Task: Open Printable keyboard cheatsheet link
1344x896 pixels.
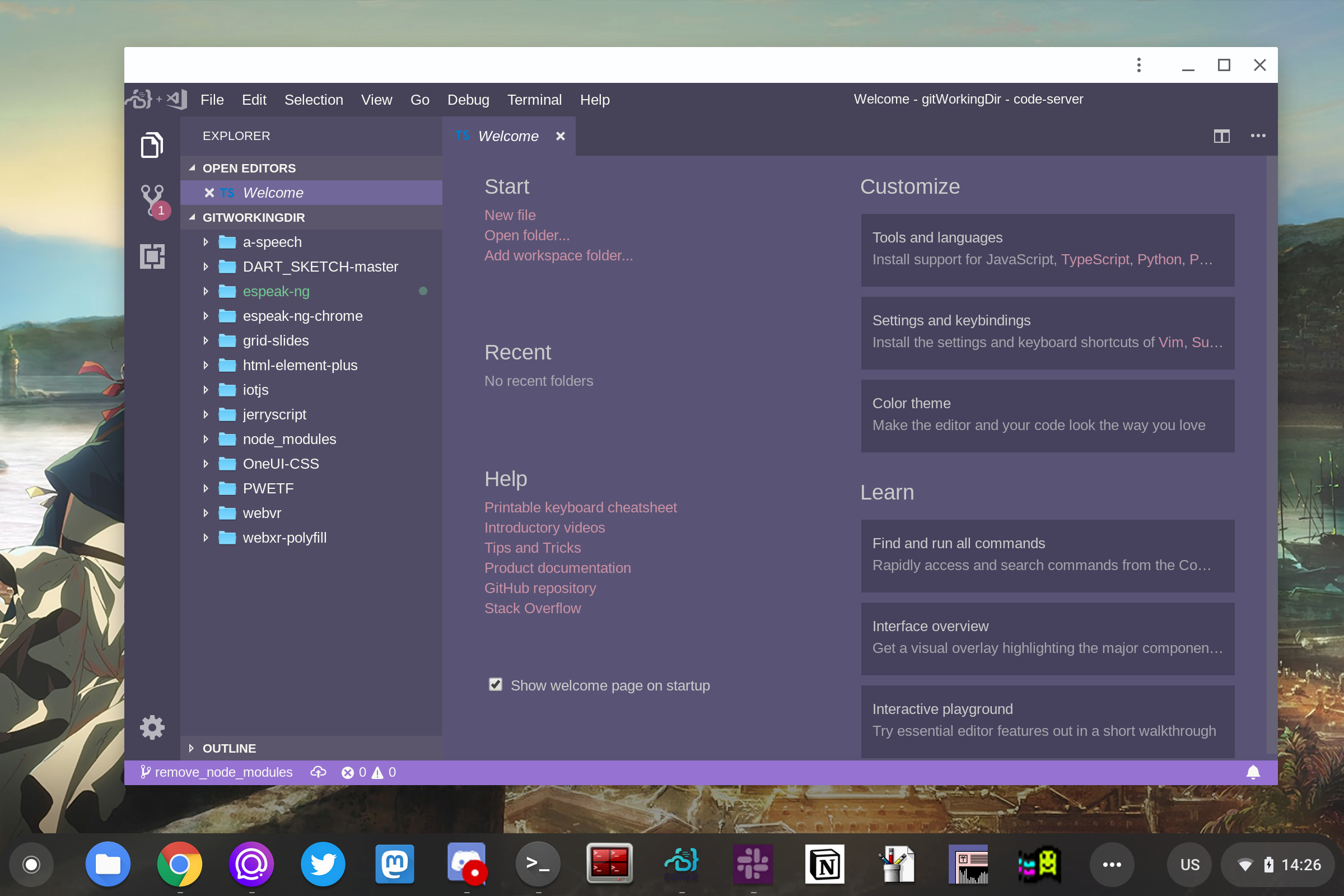Action: tap(580, 507)
